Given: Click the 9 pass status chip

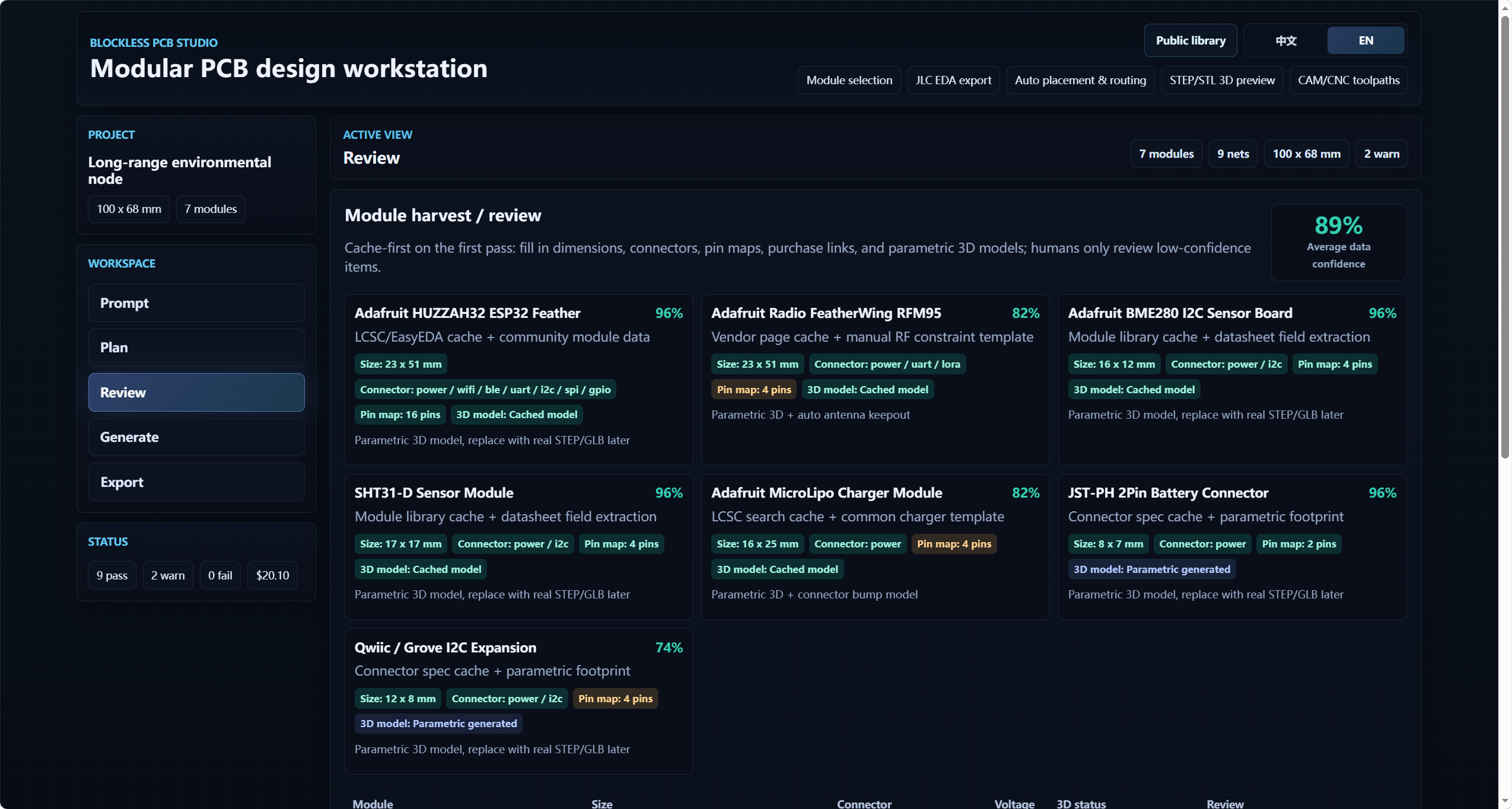Looking at the screenshot, I should [112, 575].
